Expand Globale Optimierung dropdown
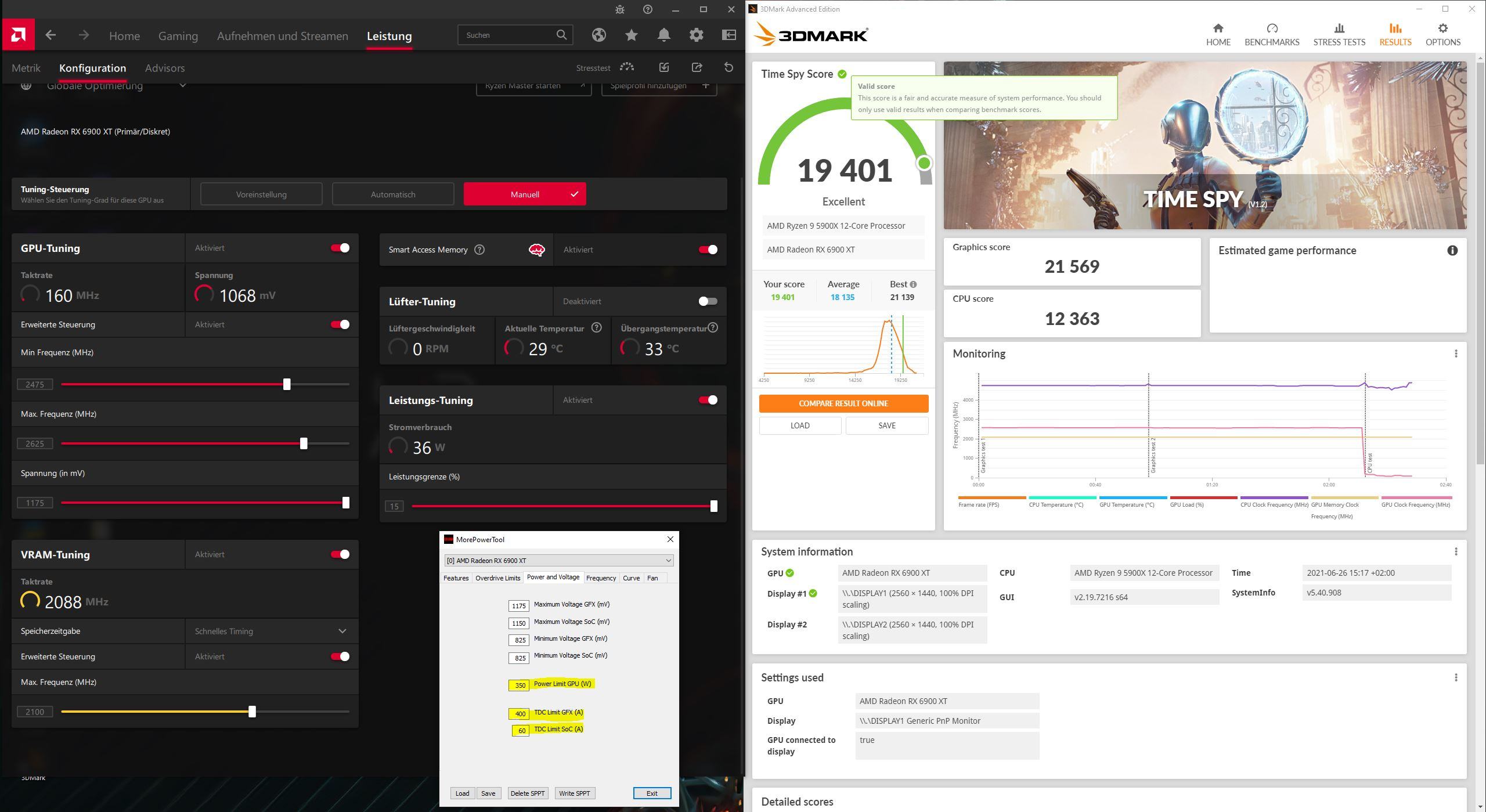The height and width of the screenshot is (812, 1486). click(182, 86)
